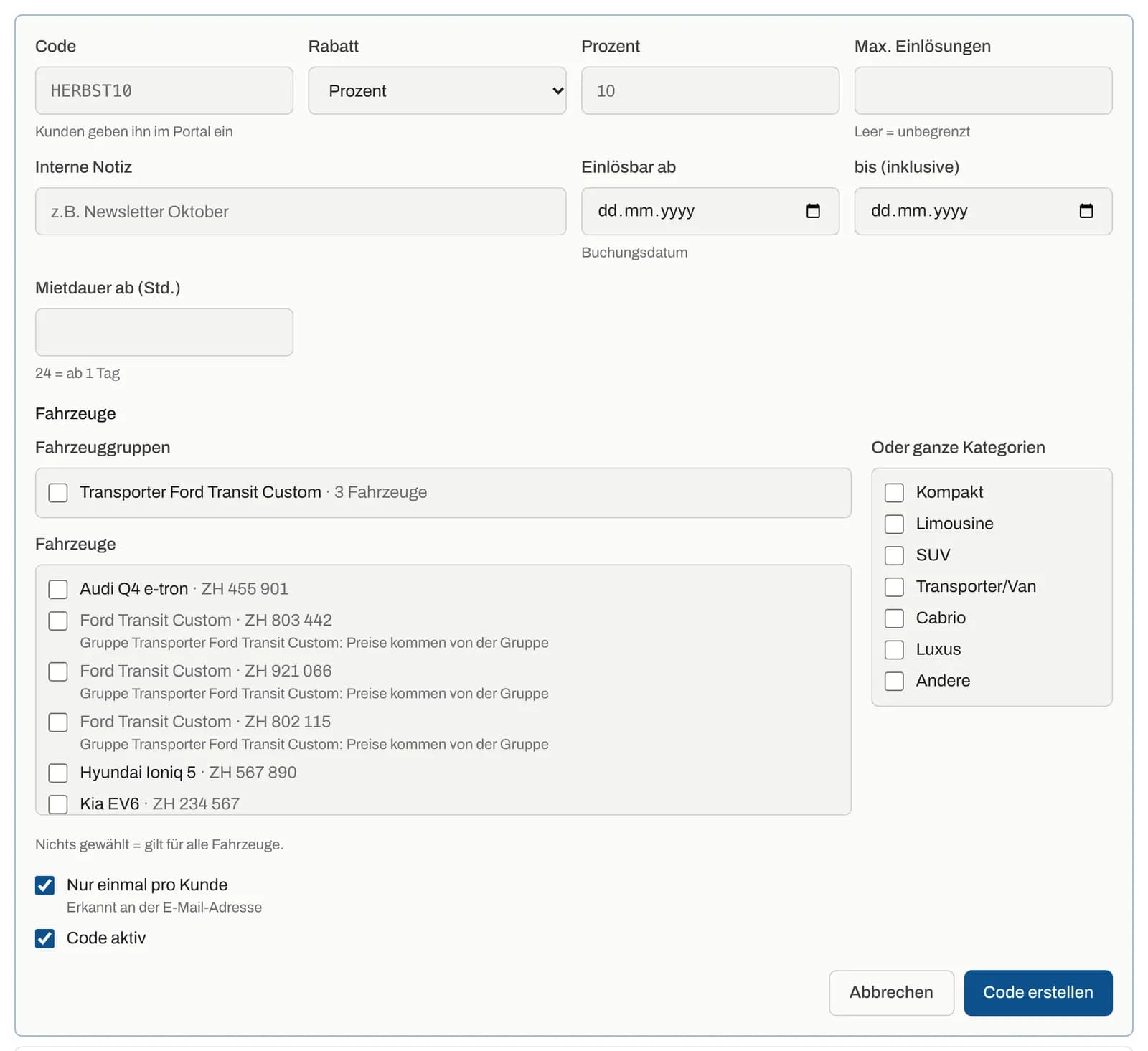Check the Transporter/Van category
Image resolution: width=1148 pixels, height=1051 pixels.
[894, 587]
